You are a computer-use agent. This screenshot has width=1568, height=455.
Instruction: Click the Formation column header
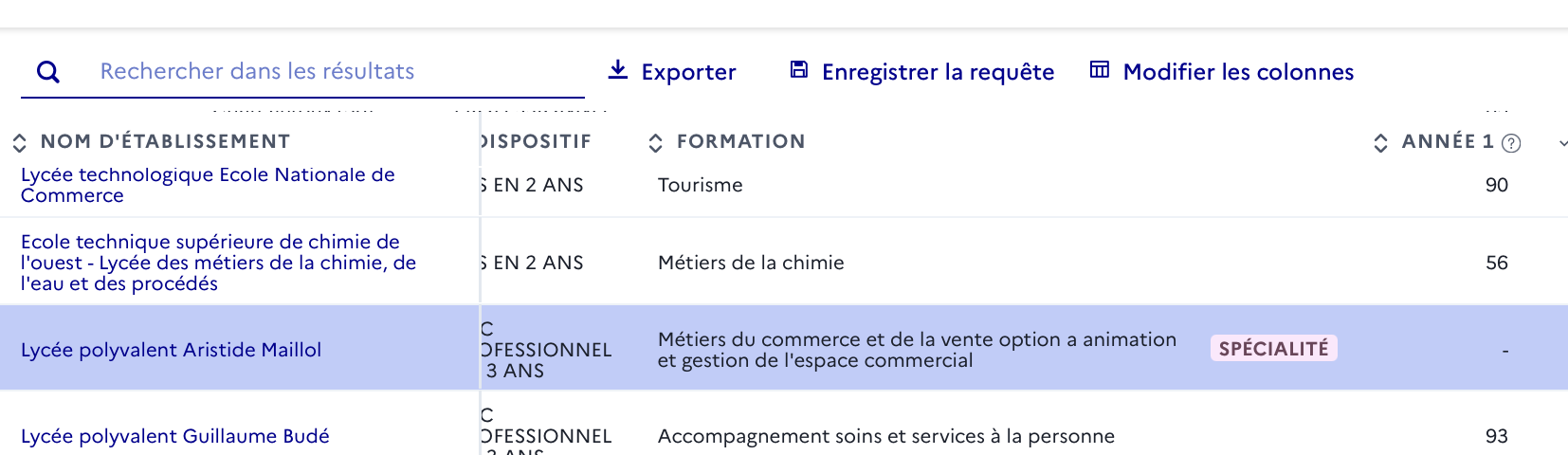tap(740, 142)
